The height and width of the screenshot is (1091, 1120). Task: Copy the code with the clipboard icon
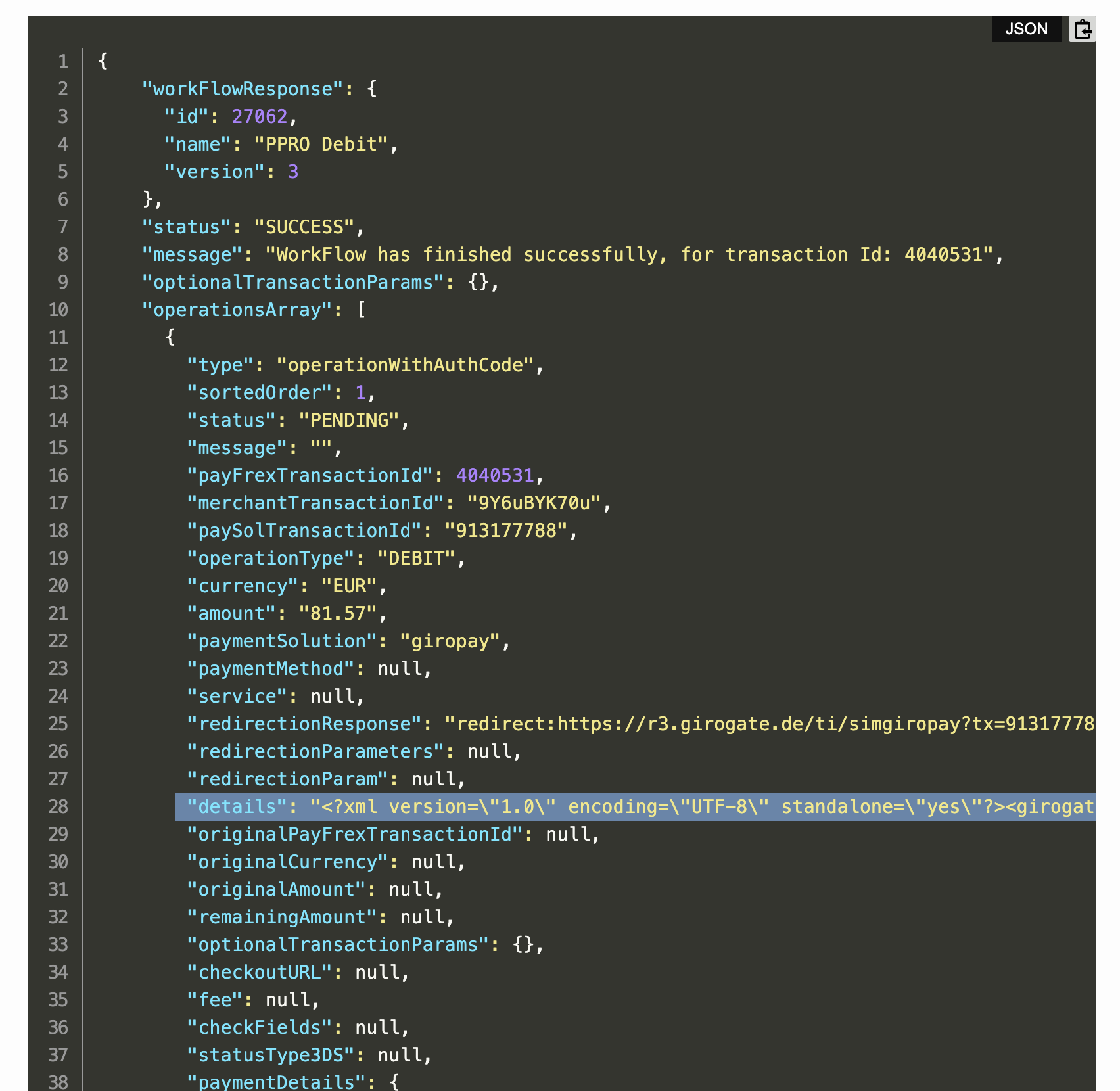tap(1082, 29)
